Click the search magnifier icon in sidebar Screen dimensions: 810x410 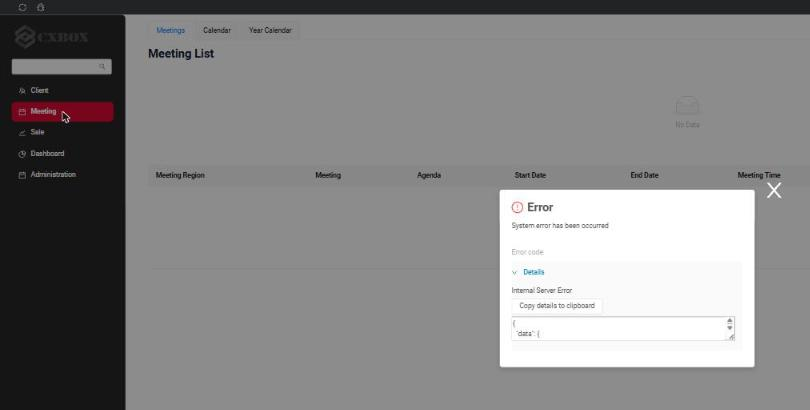tap(102, 67)
